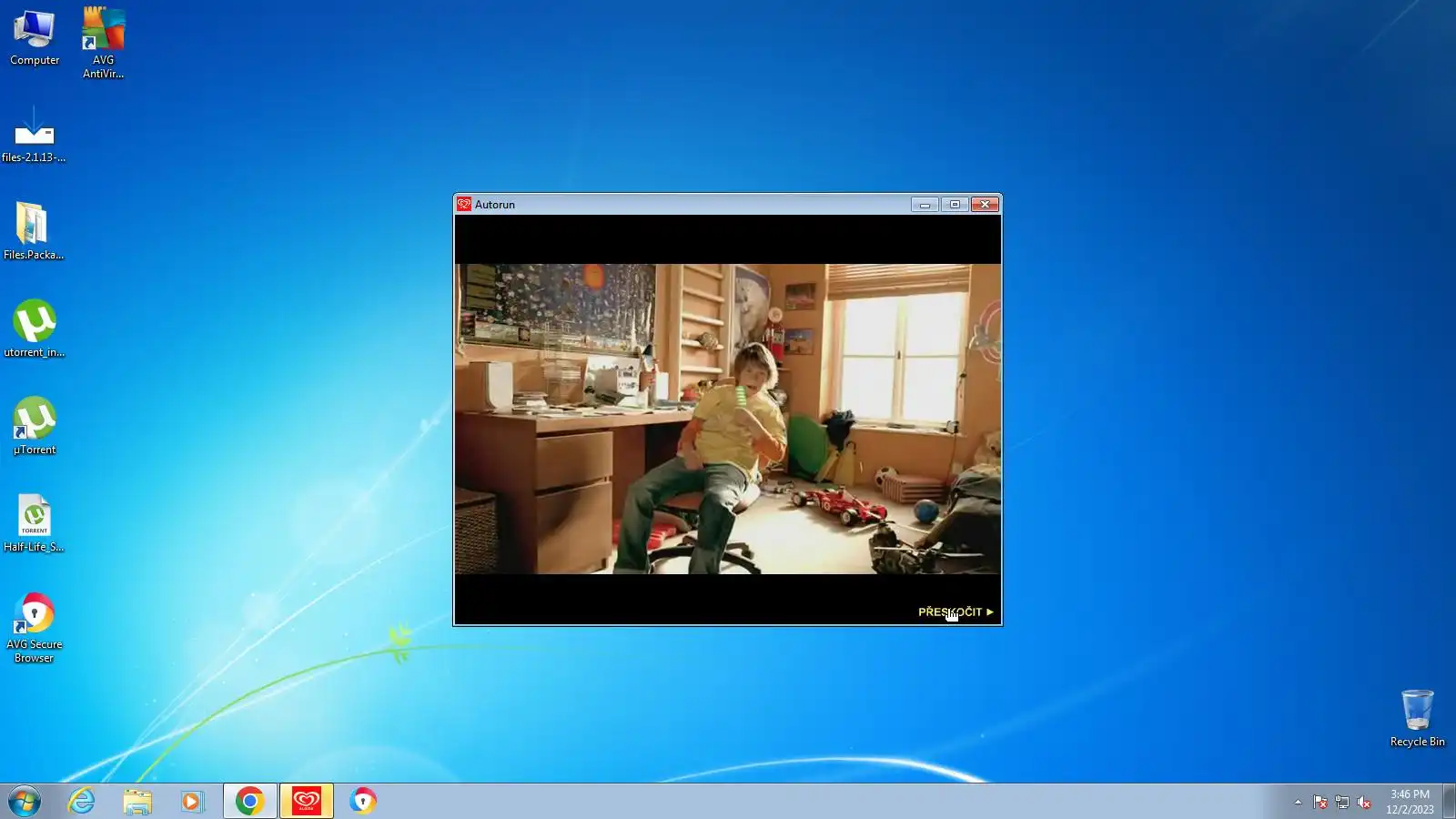Switch to Google Chrome on the taskbar

pyautogui.click(x=249, y=802)
